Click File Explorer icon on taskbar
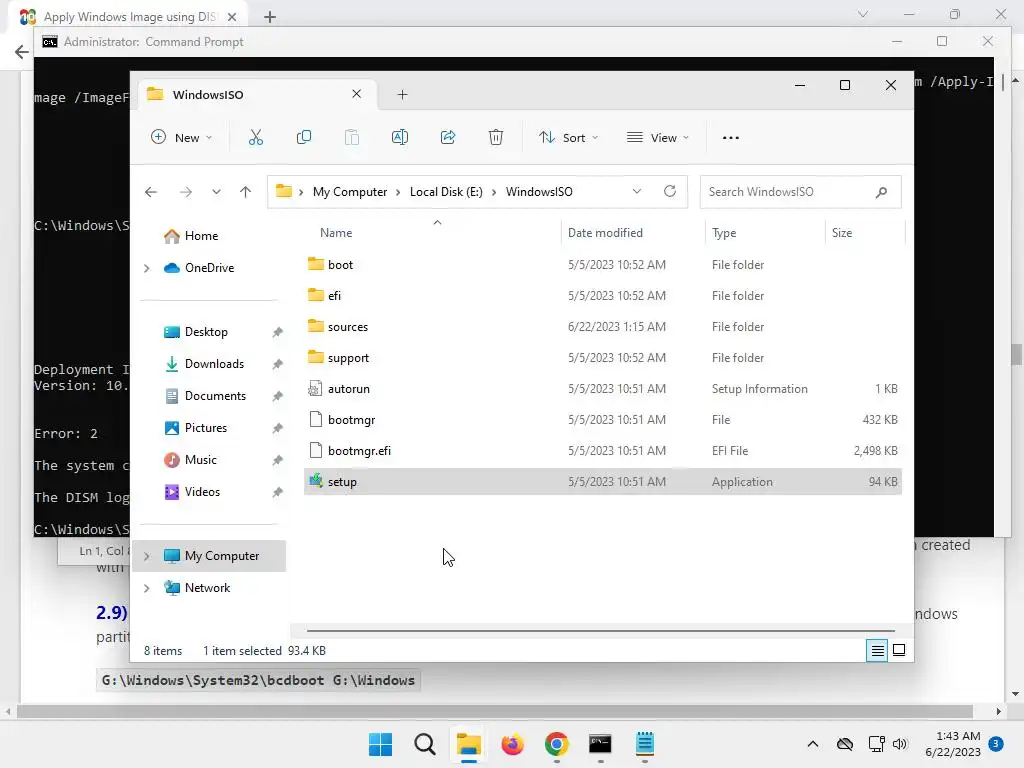This screenshot has width=1024, height=768. [468, 744]
